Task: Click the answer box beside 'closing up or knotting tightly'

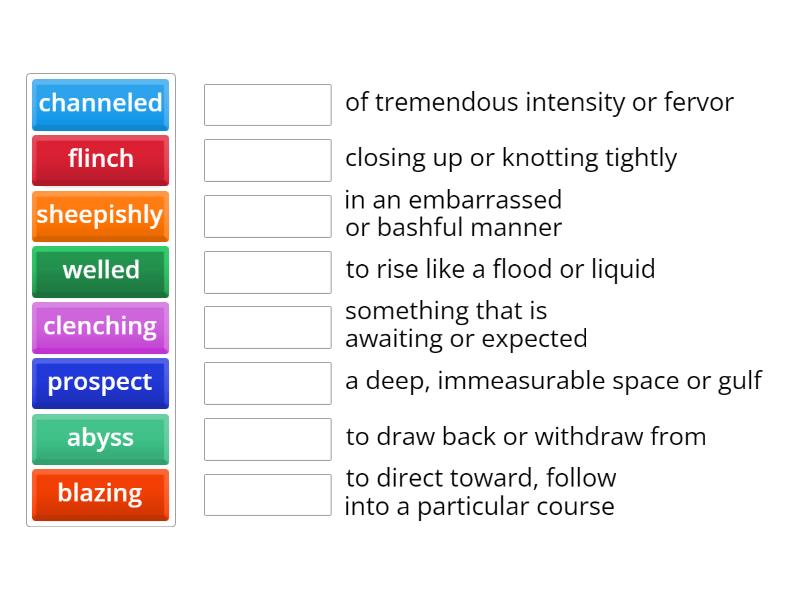Action: (x=267, y=158)
